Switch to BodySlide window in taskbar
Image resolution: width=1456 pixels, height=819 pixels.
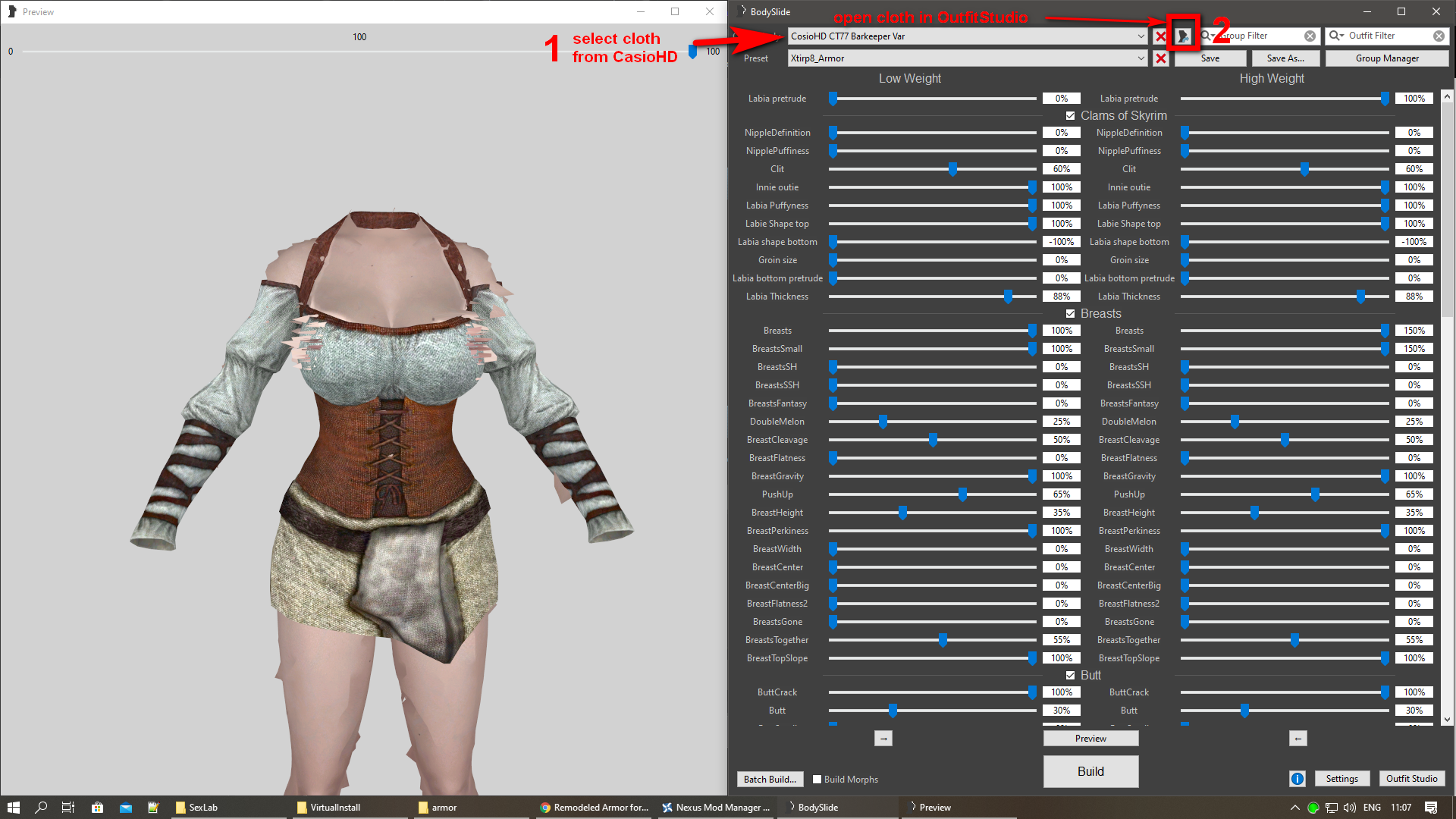[x=837, y=808]
